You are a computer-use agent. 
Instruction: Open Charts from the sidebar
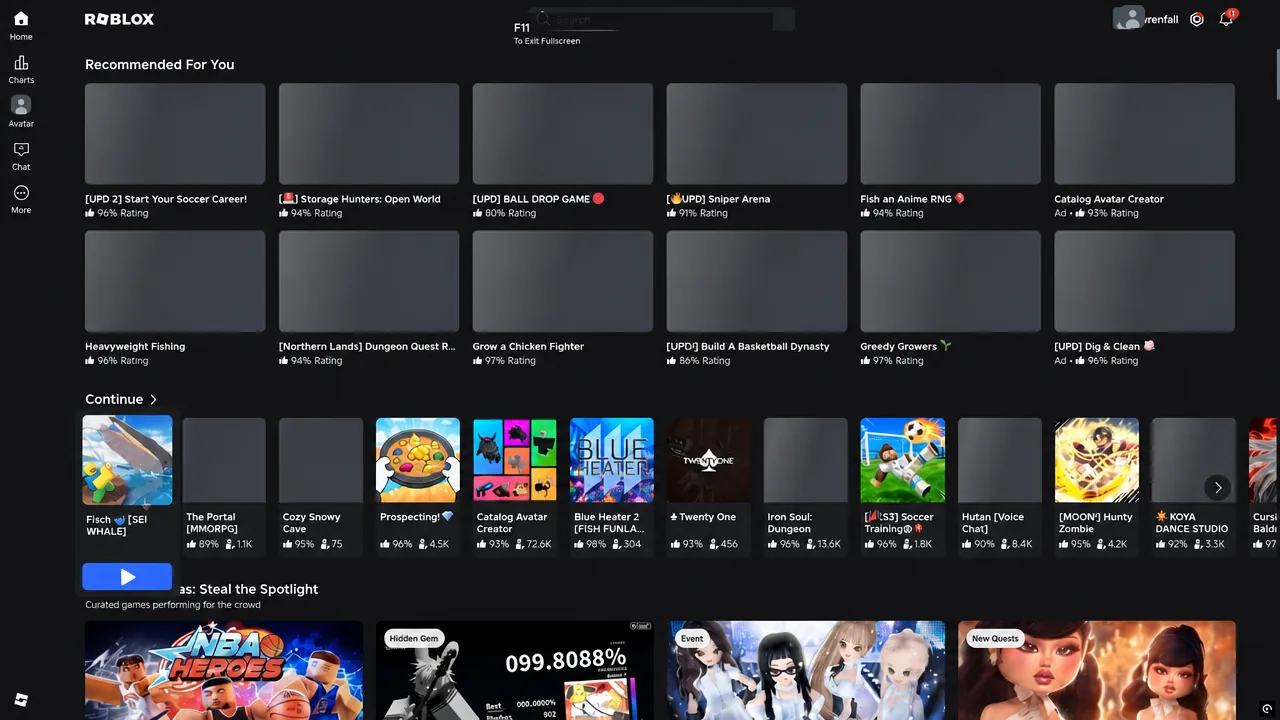click(x=21, y=70)
